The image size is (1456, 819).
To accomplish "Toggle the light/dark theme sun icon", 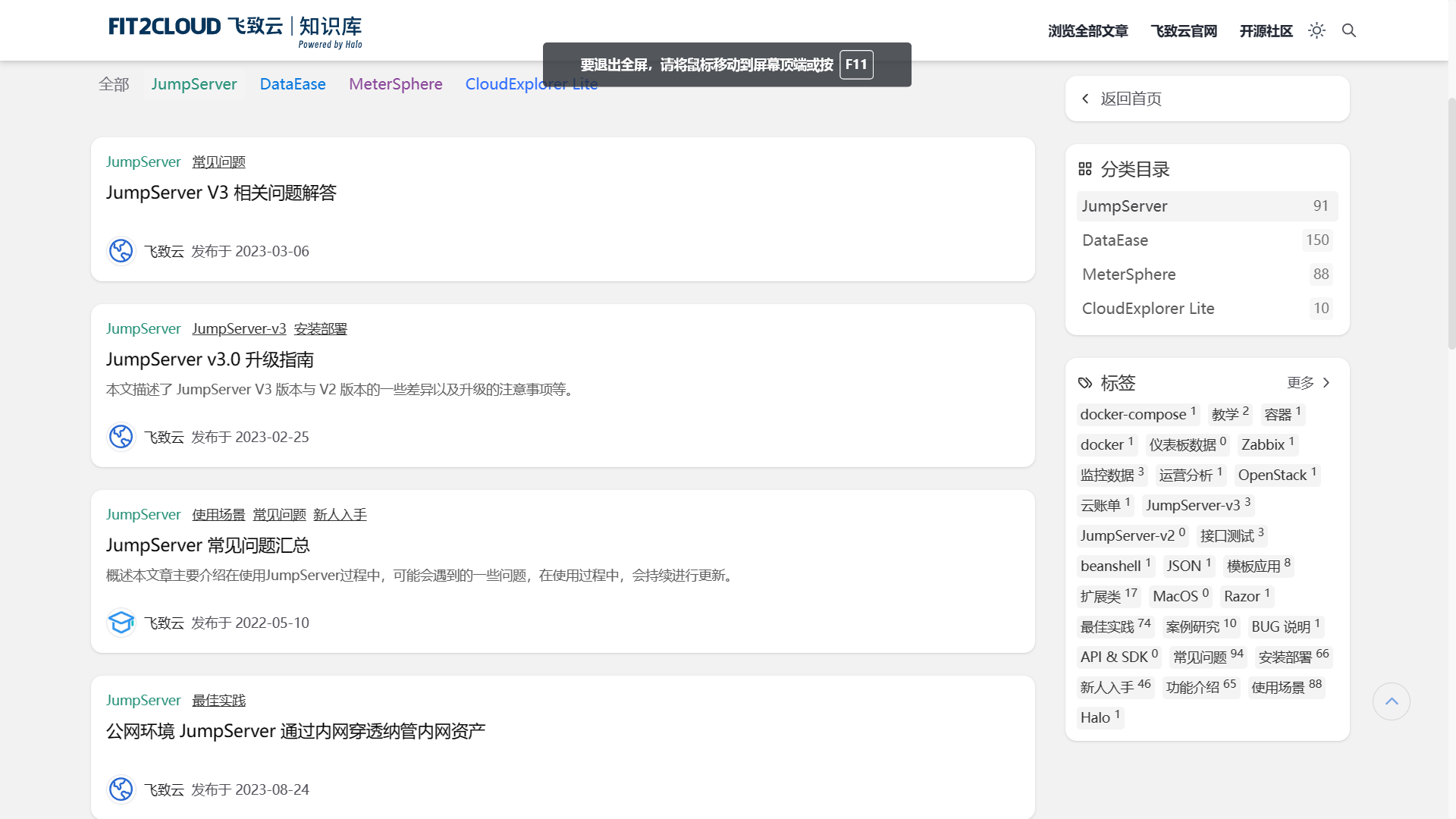I will click(1316, 30).
